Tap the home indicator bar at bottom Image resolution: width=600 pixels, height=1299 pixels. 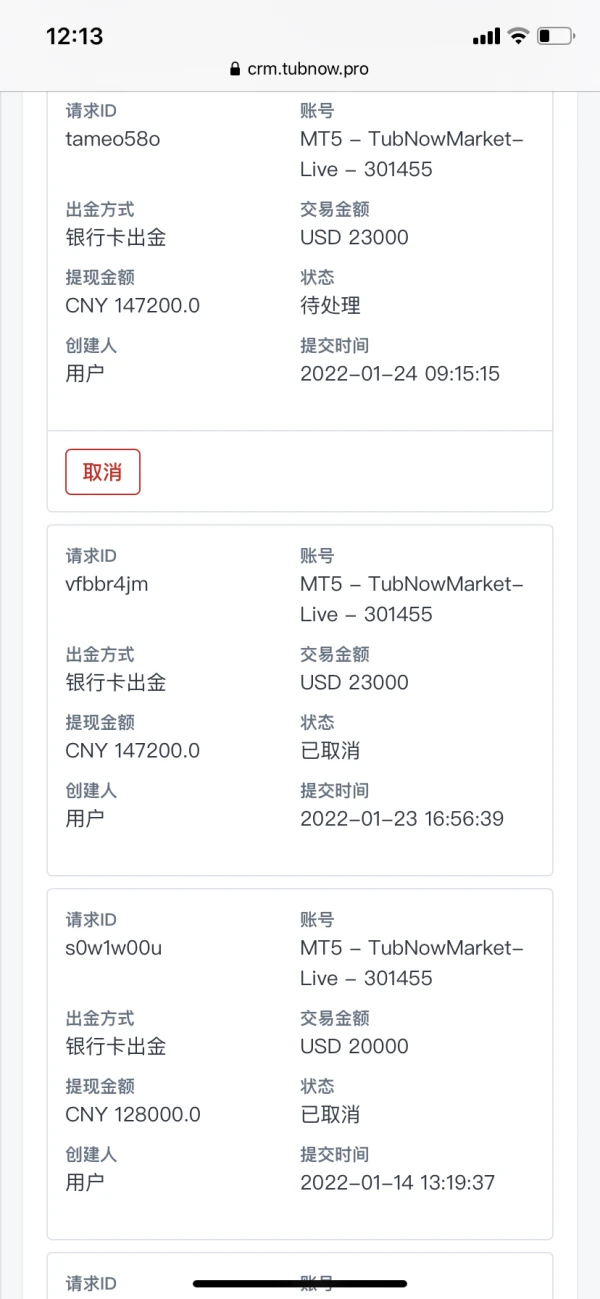[300, 1283]
